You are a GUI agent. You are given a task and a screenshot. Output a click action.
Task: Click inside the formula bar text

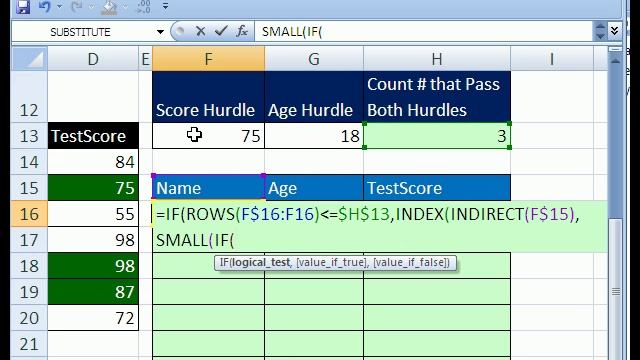point(424,31)
